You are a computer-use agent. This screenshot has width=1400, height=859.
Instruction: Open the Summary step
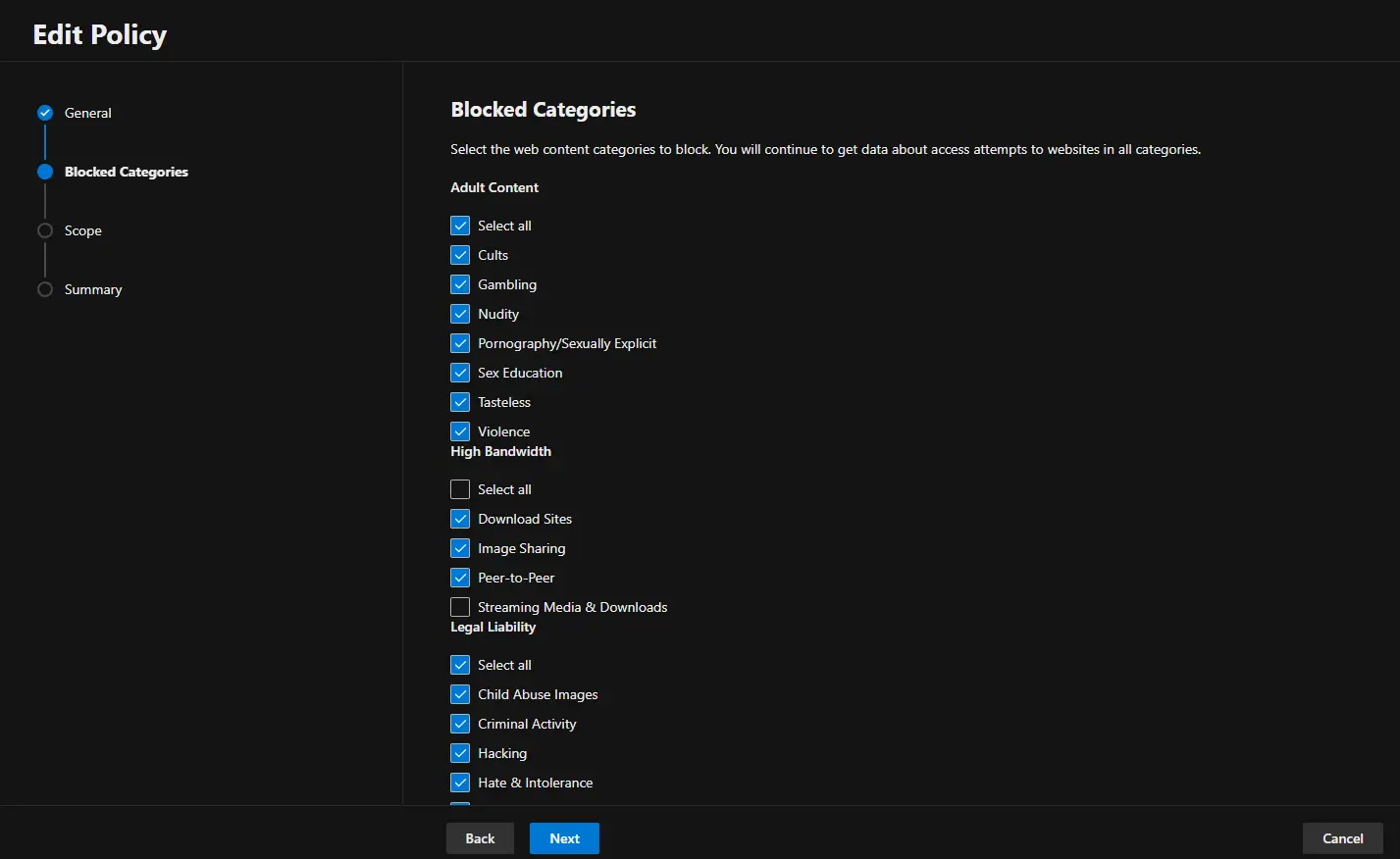click(44, 289)
